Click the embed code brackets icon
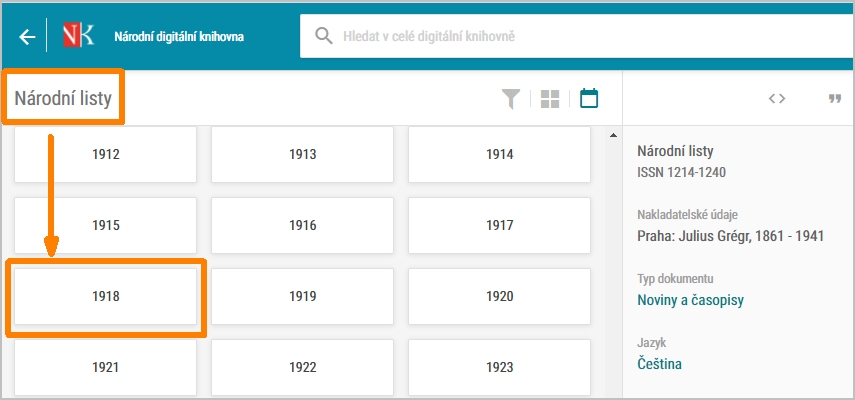Viewport: 855px width, 400px height. pos(777,98)
